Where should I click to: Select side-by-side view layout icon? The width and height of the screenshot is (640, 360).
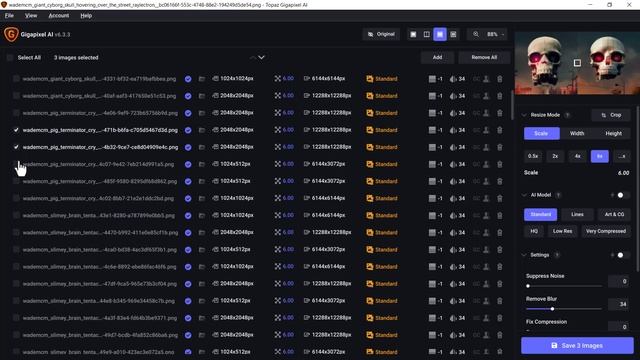[x=440, y=34]
